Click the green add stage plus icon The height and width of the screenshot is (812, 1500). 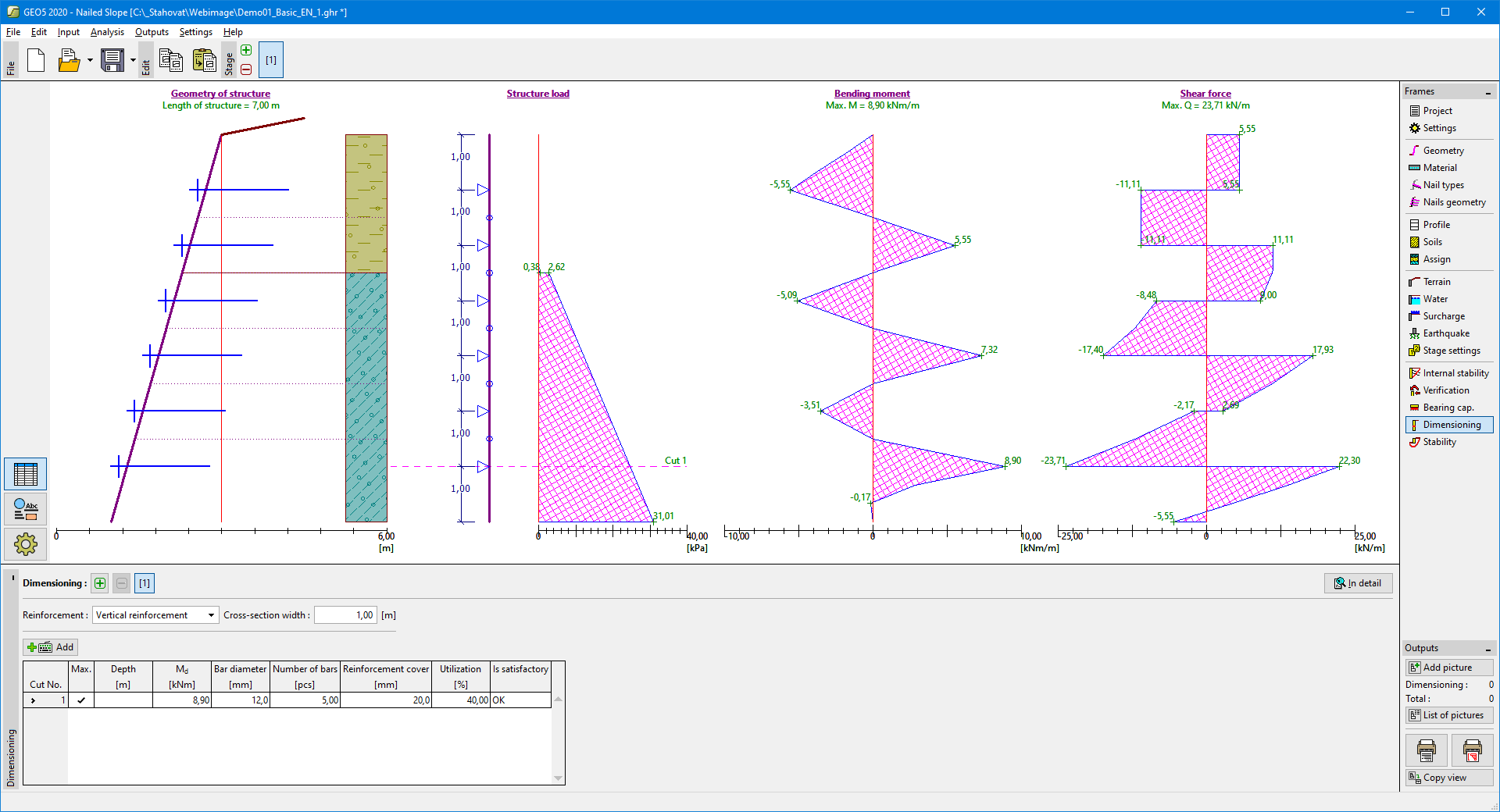click(246, 51)
